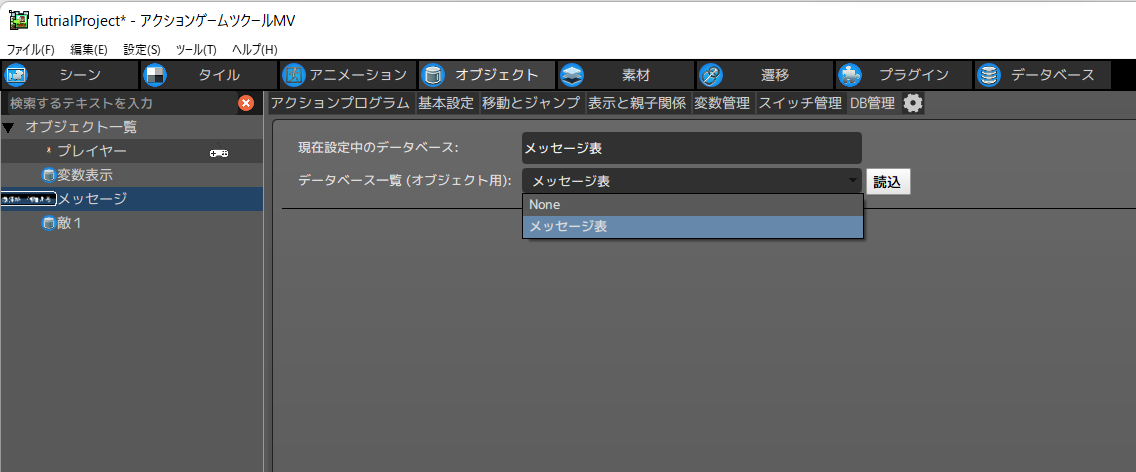Click the Tile (タイル) checkerboard icon
Image resolution: width=1136 pixels, height=472 pixels.
coord(154,75)
